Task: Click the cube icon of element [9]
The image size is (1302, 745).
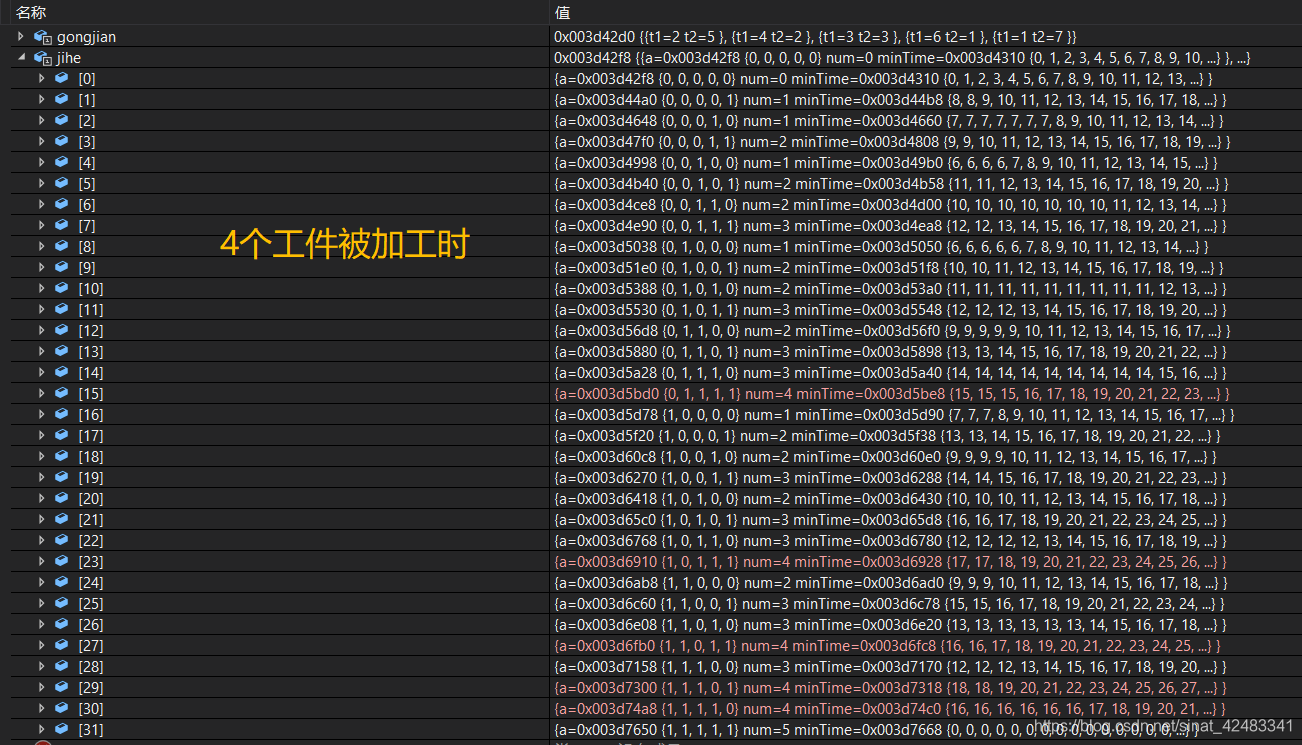Action: [61, 267]
